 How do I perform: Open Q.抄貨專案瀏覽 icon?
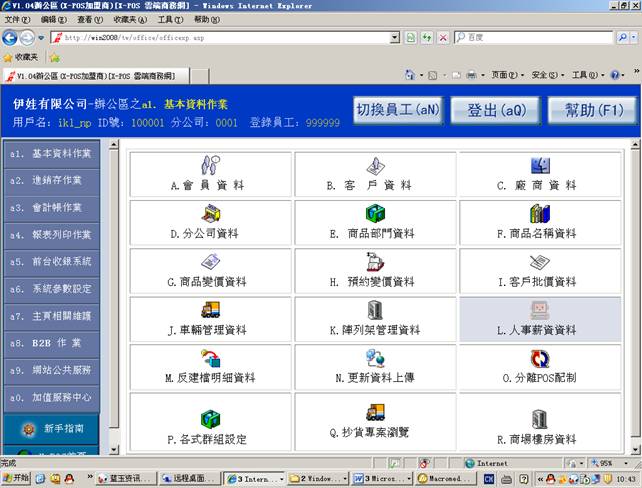tap(374, 412)
